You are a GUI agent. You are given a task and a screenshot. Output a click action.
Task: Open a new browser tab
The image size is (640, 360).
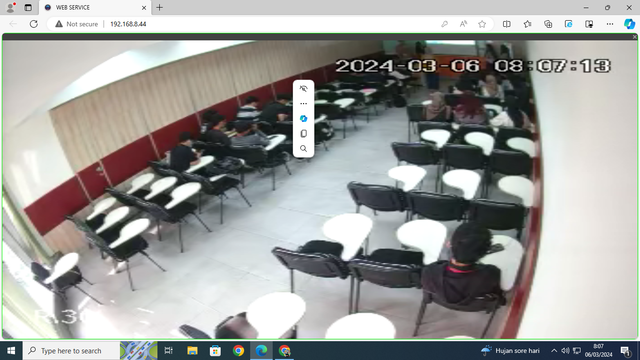pos(159,7)
